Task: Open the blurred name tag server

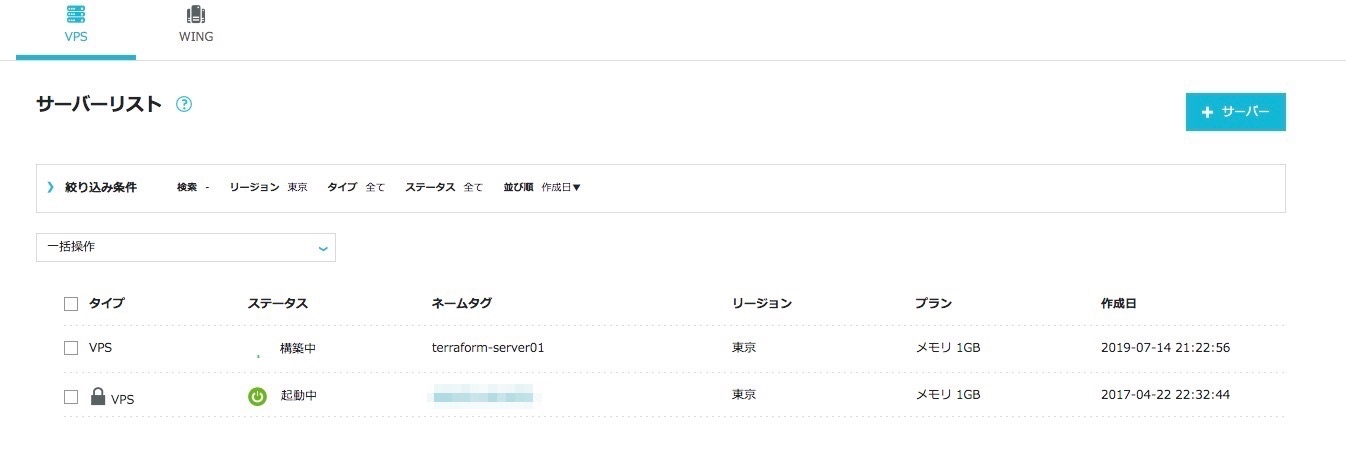Action: pyautogui.click(x=485, y=396)
